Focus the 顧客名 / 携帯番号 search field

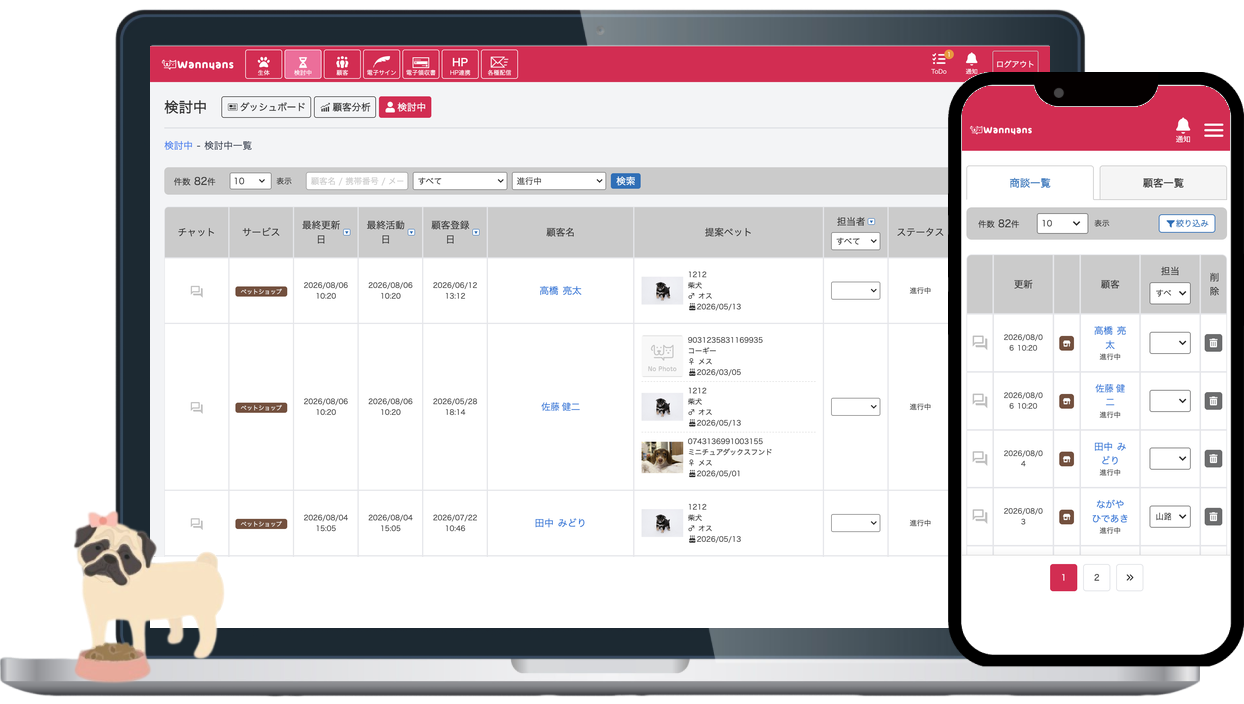(357, 181)
